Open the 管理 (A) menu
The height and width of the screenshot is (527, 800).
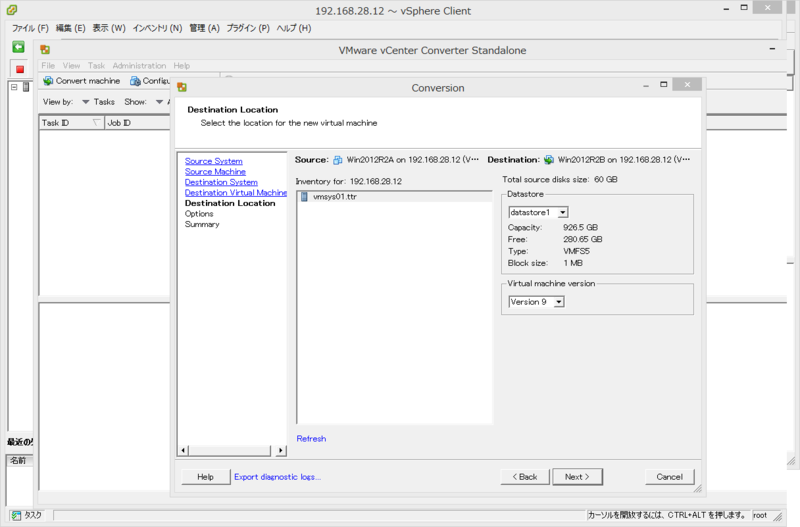[x=204, y=28]
